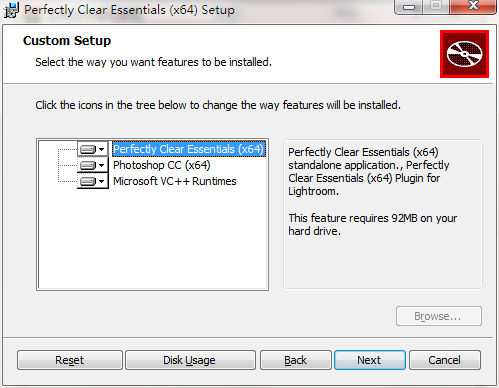Click the Reset button

pos(70,360)
